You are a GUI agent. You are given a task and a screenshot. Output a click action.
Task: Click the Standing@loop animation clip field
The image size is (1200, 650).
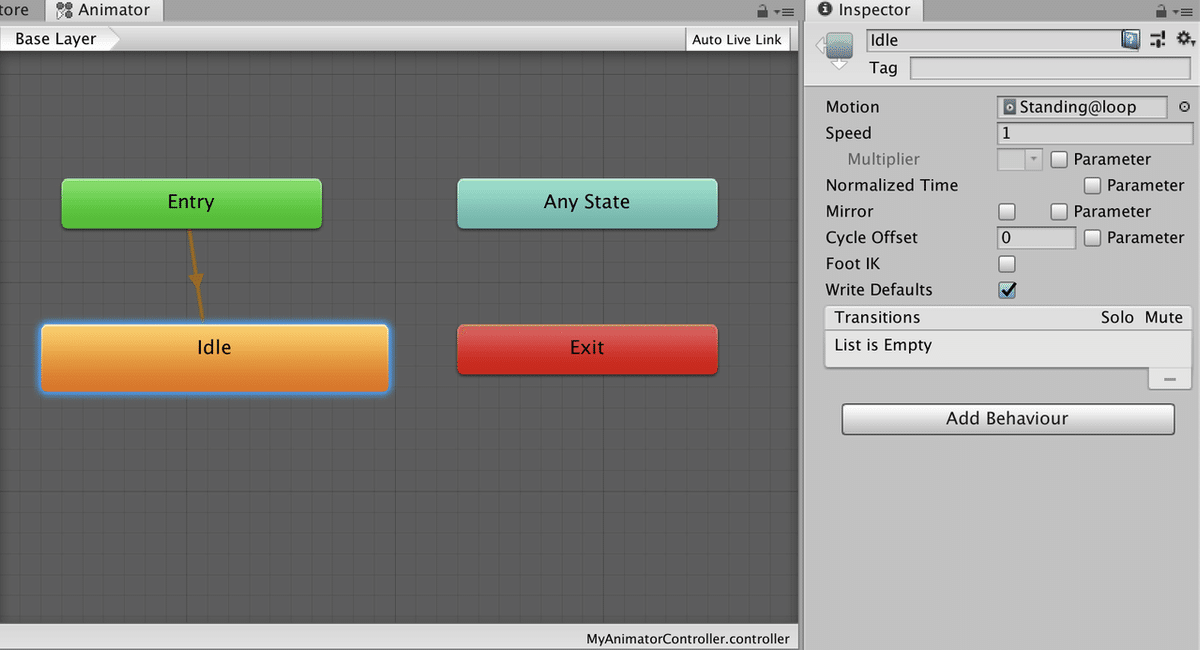tap(1082, 107)
